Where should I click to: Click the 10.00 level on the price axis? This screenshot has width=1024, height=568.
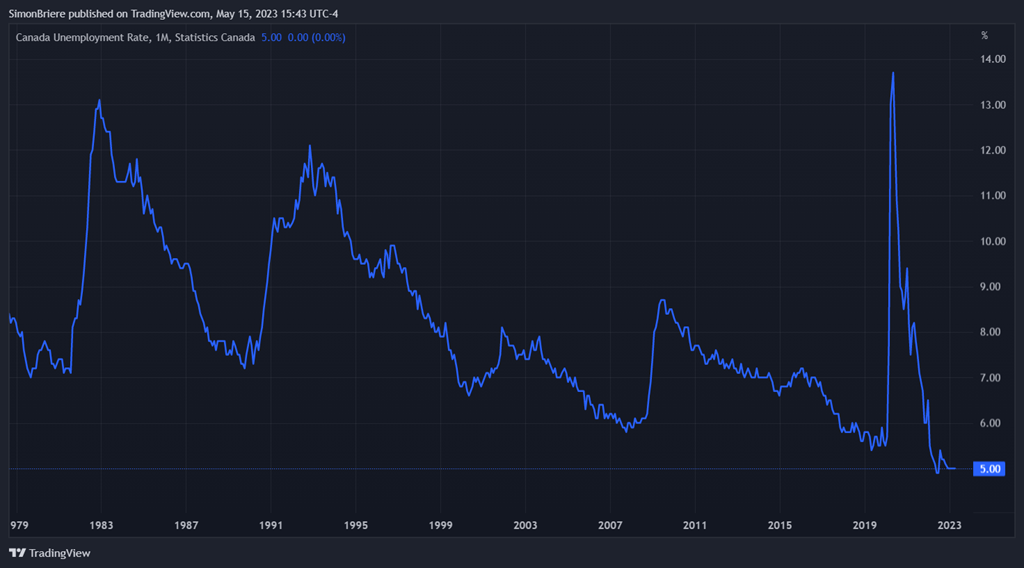point(993,242)
